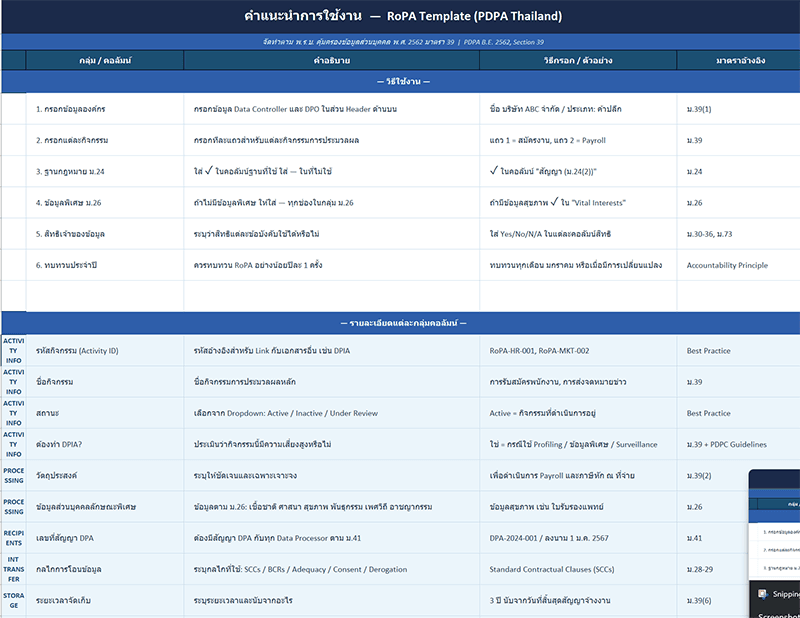
Task: Click the title banner 'RoPA Template (PDPA Thailand)'
Action: point(403,16)
